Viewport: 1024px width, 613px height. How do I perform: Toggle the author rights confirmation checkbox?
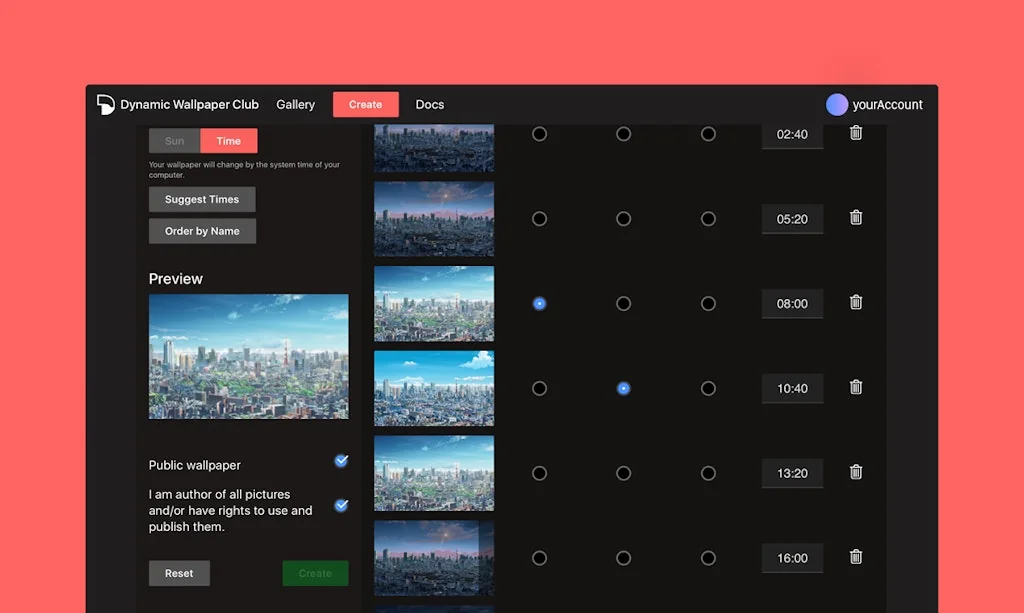coord(341,506)
